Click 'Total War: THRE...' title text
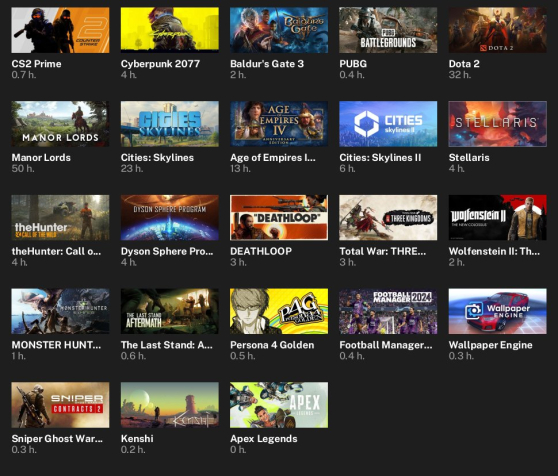The width and height of the screenshot is (558, 476). click(x=383, y=251)
